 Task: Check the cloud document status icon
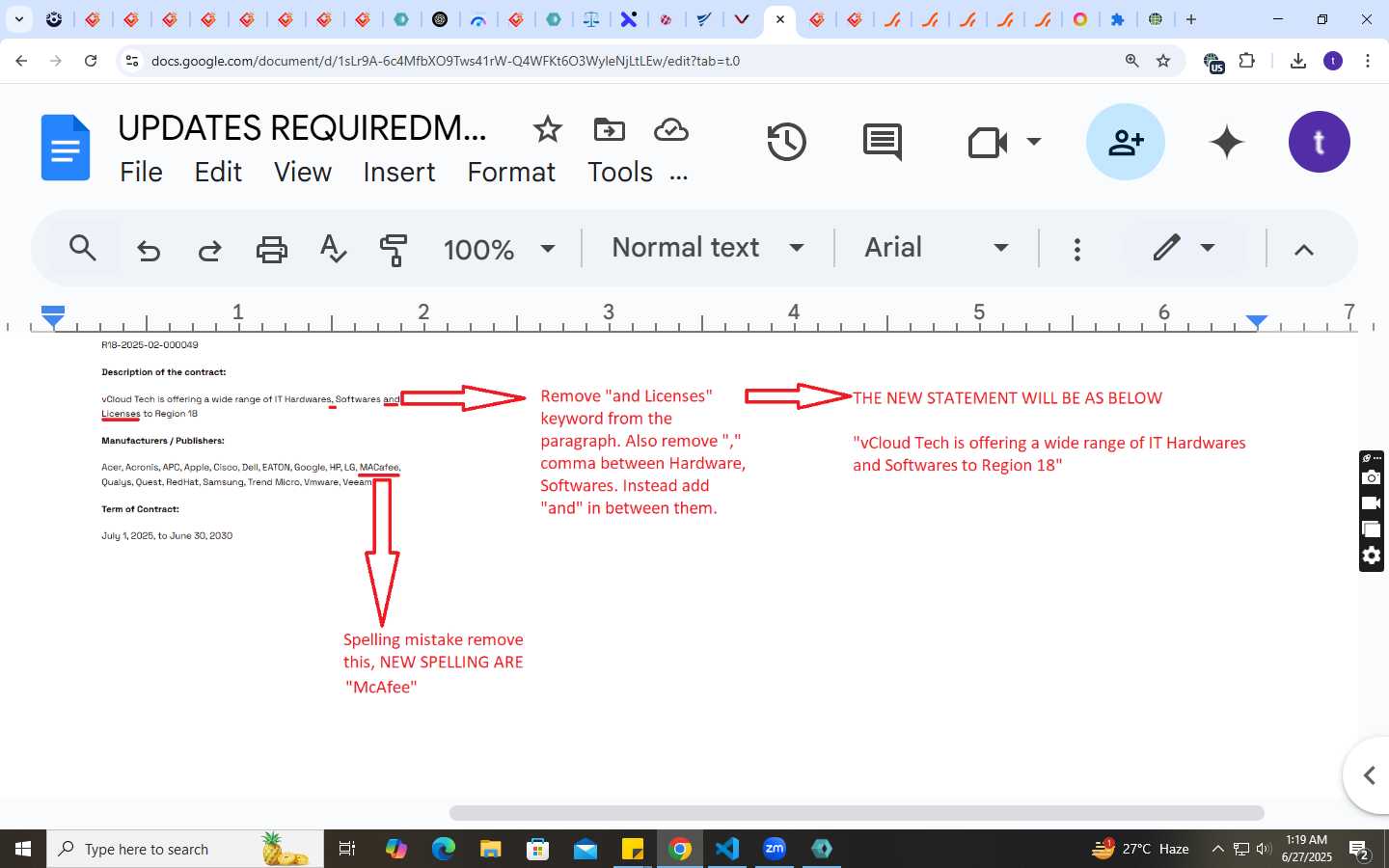coord(671,129)
